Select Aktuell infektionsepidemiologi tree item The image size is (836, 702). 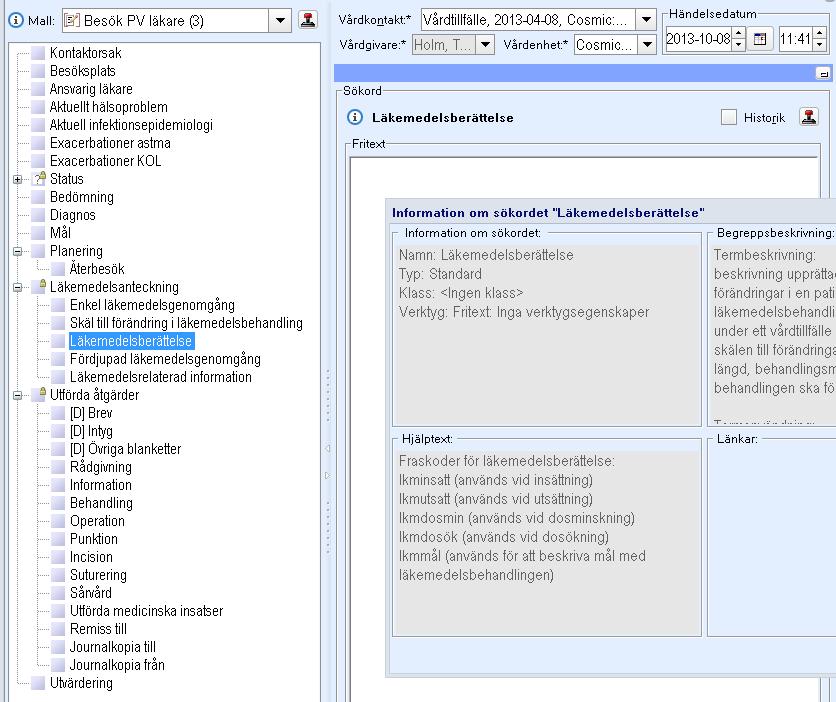(x=131, y=125)
